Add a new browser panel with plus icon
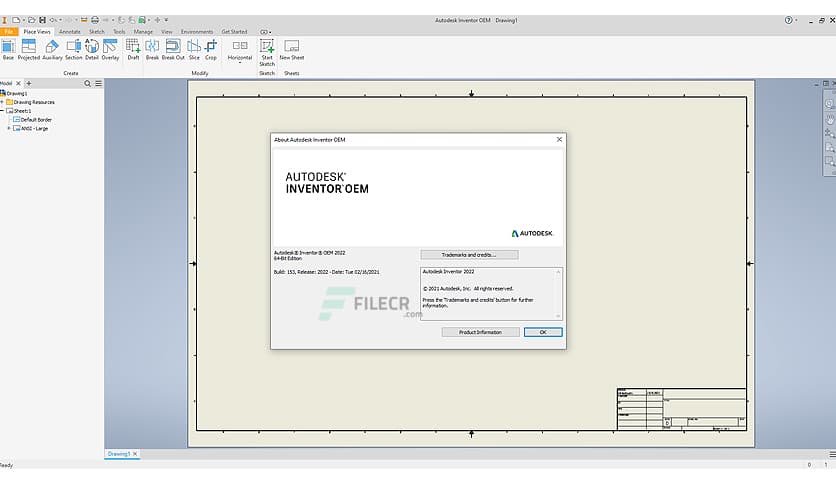This screenshot has width=836, height=484. click(29, 84)
